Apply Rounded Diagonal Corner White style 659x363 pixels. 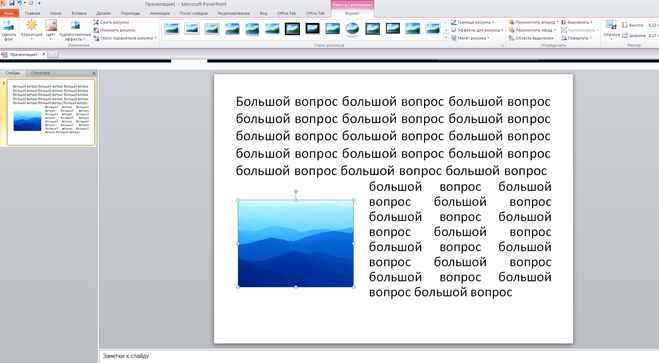[433, 29]
